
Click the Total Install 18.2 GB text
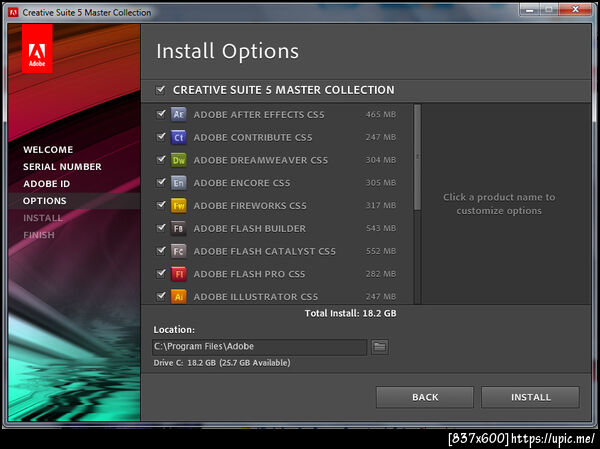point(351,313)
